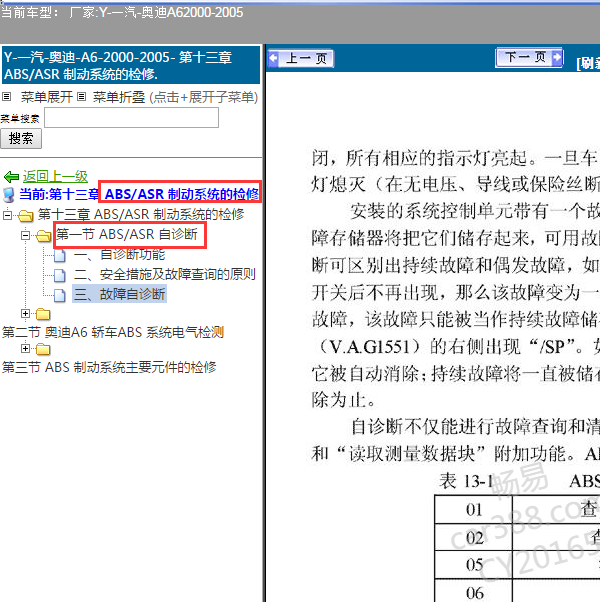Click the 上一页 previous page button
The width and height of the screenshot is (600, 602).
click(x=301, y=59)
